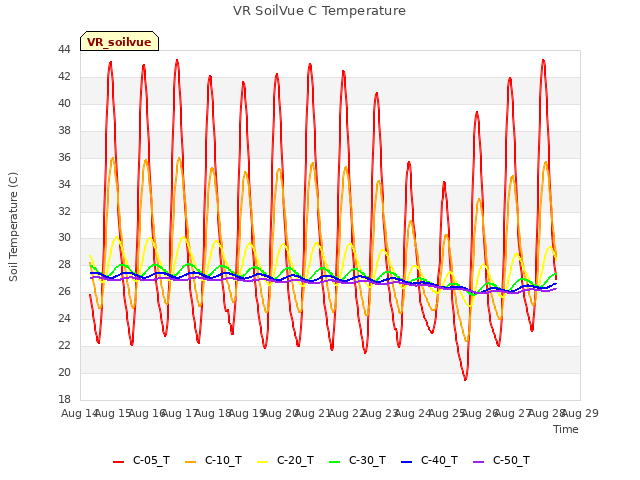Image resolution: width=640 pixels, height=480 pixels.
Task: Click the Aug 14 x-axis date label
Action: [x=79, y=413]
